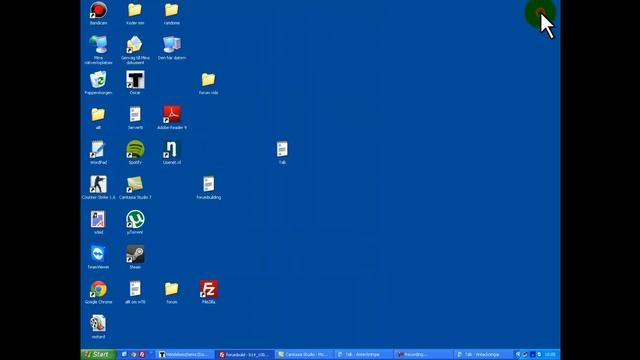Image resolution: width=640 pixels, height=360 pixels.
Task: Launch the Spotify shortcut
Action: (135, 149)
